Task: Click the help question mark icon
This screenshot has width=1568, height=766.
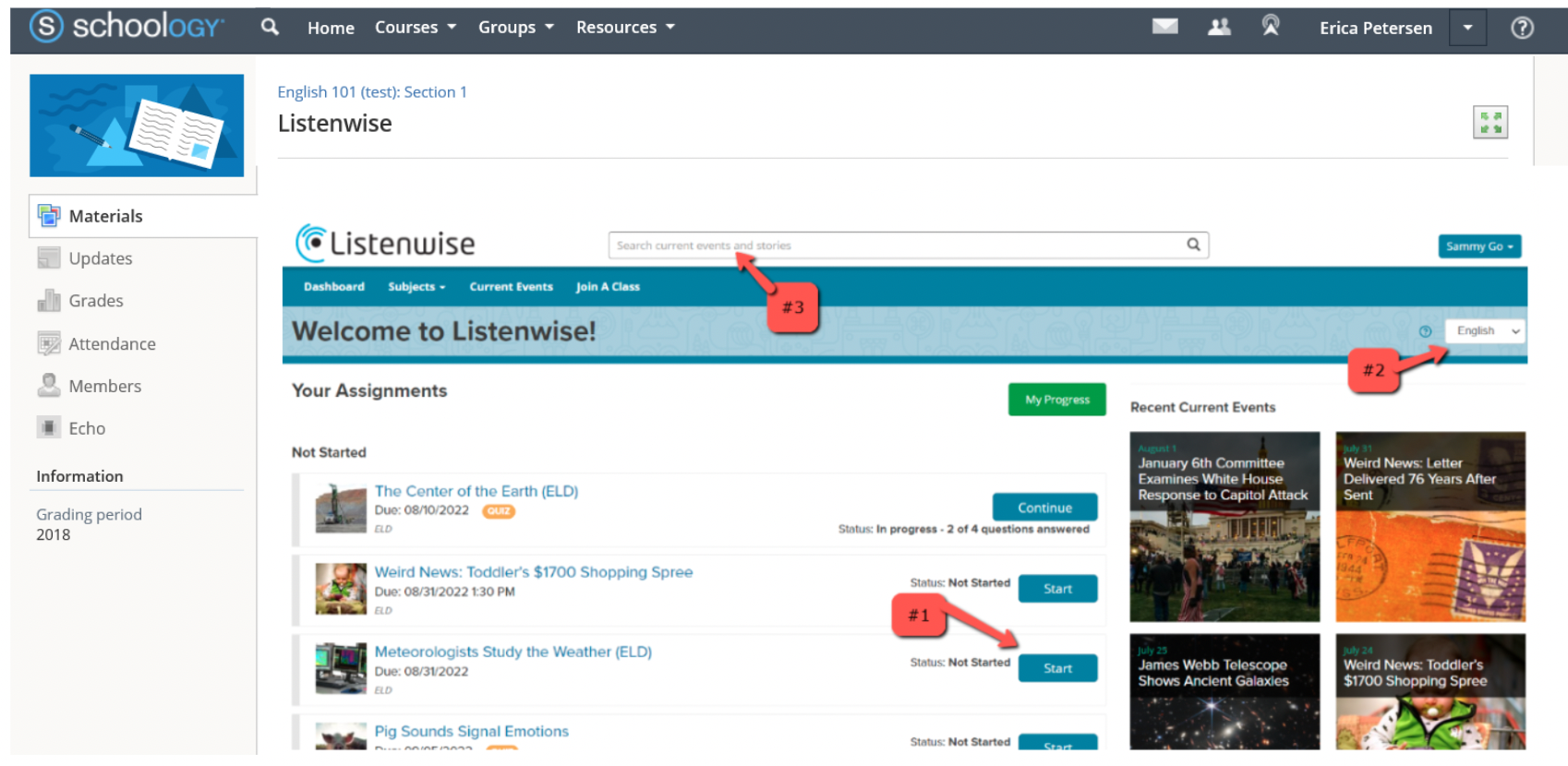Action: pos(1522,28)
